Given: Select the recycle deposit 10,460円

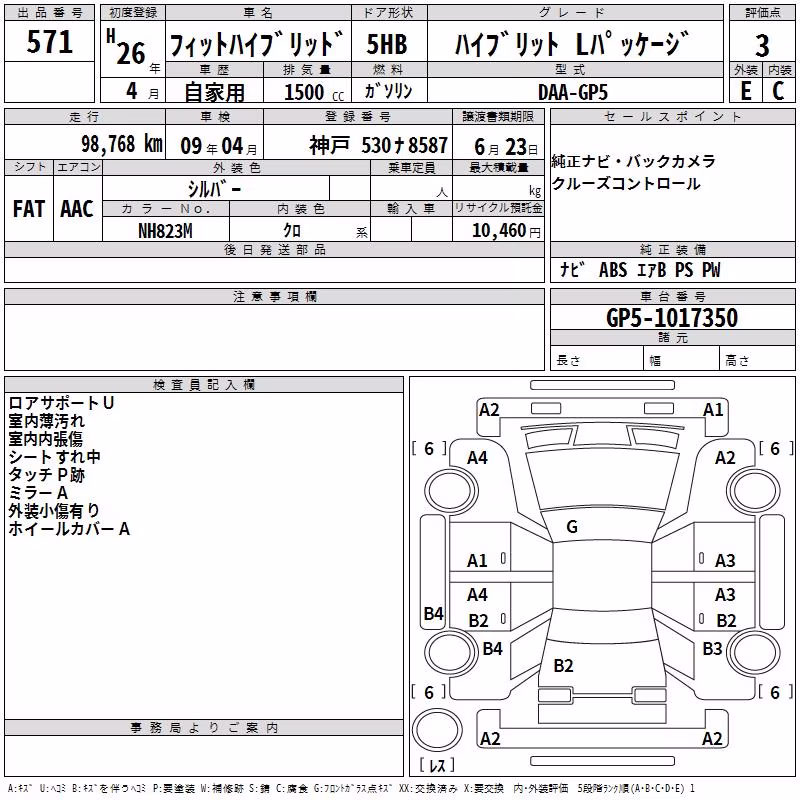Looking at the screenshot, I should (506, 231).
